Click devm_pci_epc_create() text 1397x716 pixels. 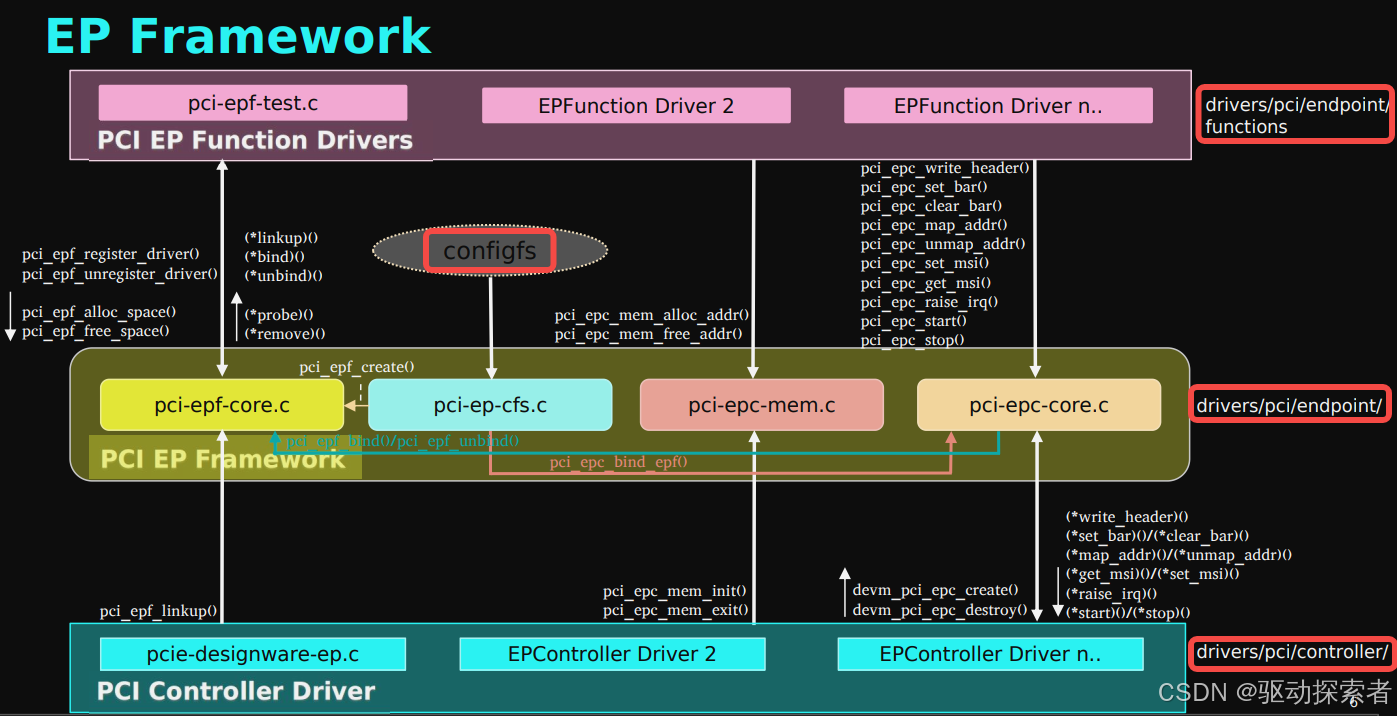tap(936, 590)
